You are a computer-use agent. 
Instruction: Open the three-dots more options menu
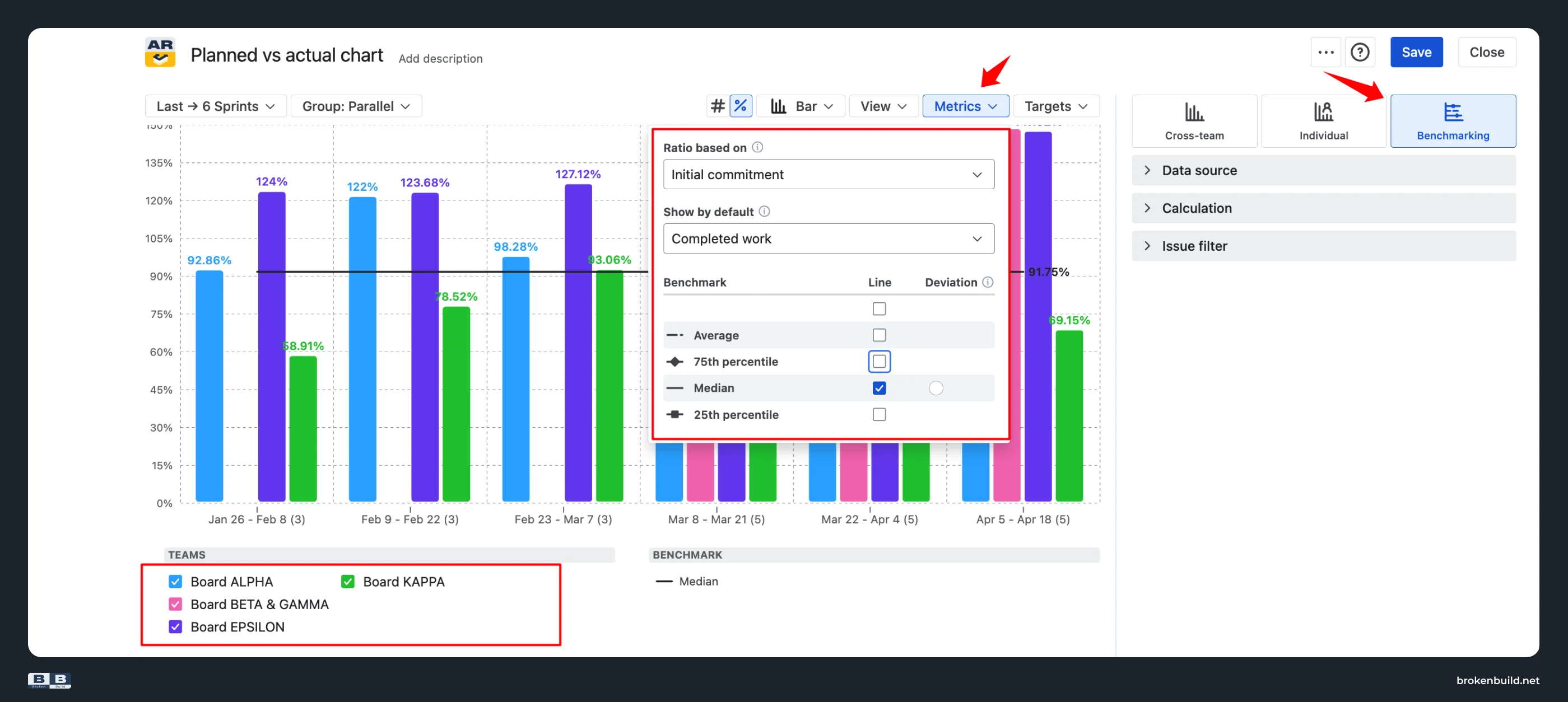tap(1326, 52)
